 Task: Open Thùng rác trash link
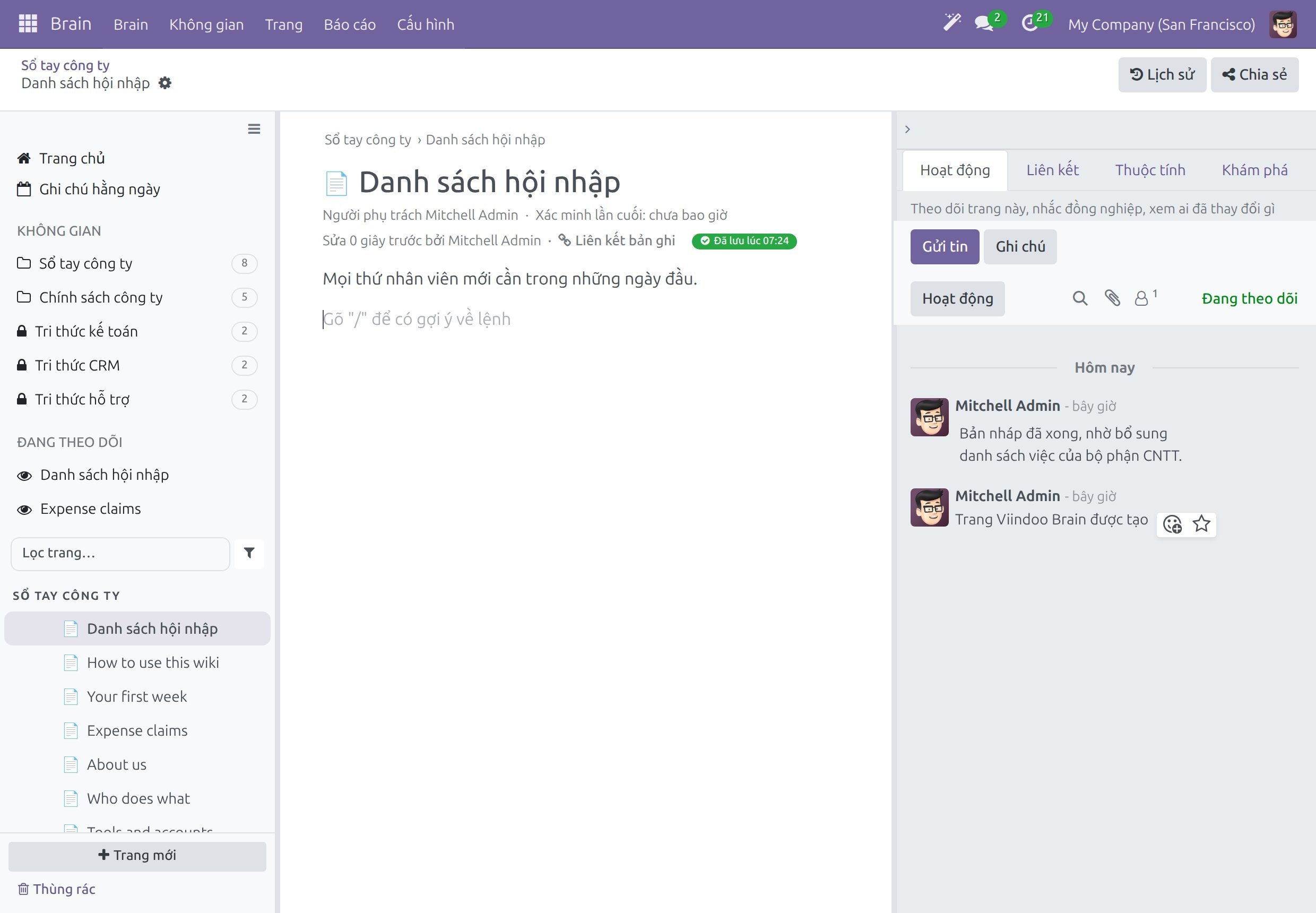(x=56, y=889)
